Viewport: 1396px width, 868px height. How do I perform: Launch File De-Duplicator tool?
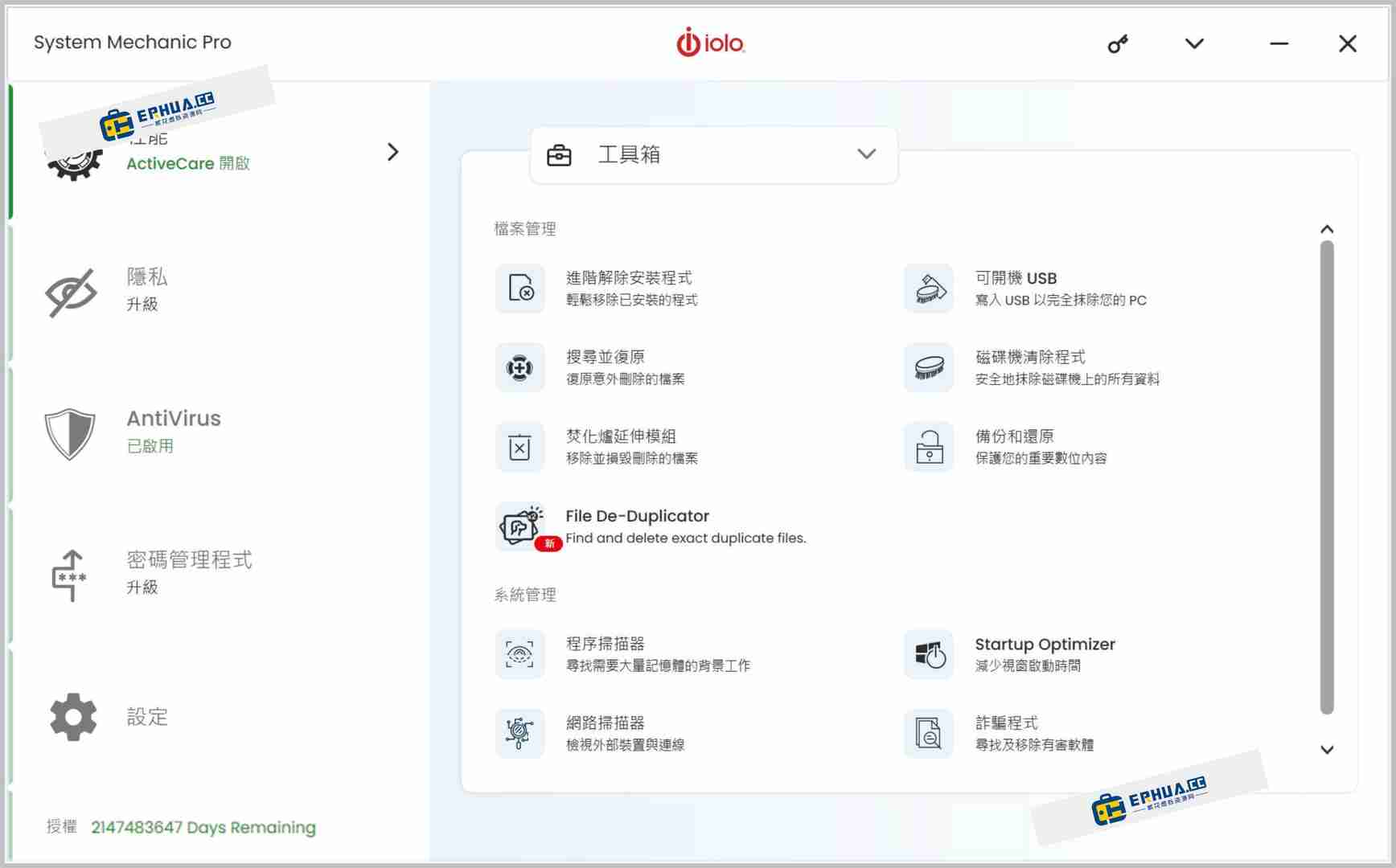(x=685, y=526)
